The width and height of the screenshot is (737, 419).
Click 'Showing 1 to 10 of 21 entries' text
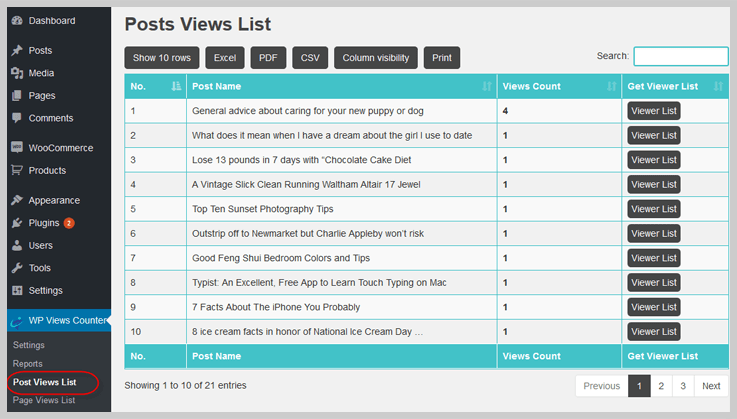pos(185,386)
